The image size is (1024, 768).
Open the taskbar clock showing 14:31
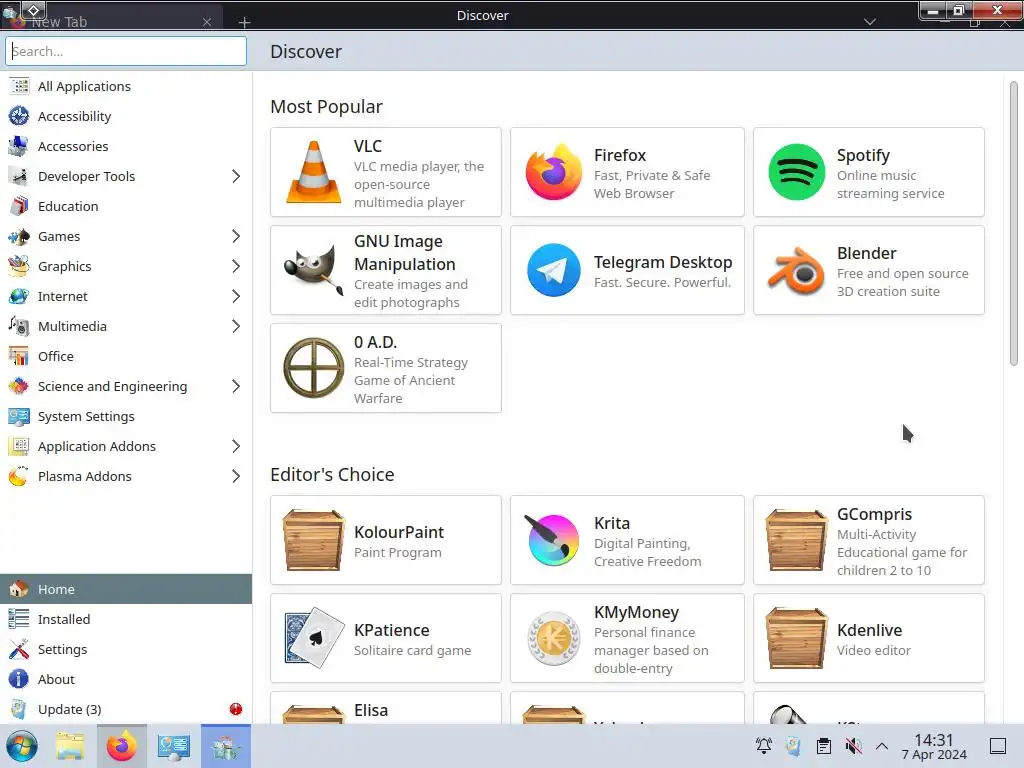coord(934,746)
